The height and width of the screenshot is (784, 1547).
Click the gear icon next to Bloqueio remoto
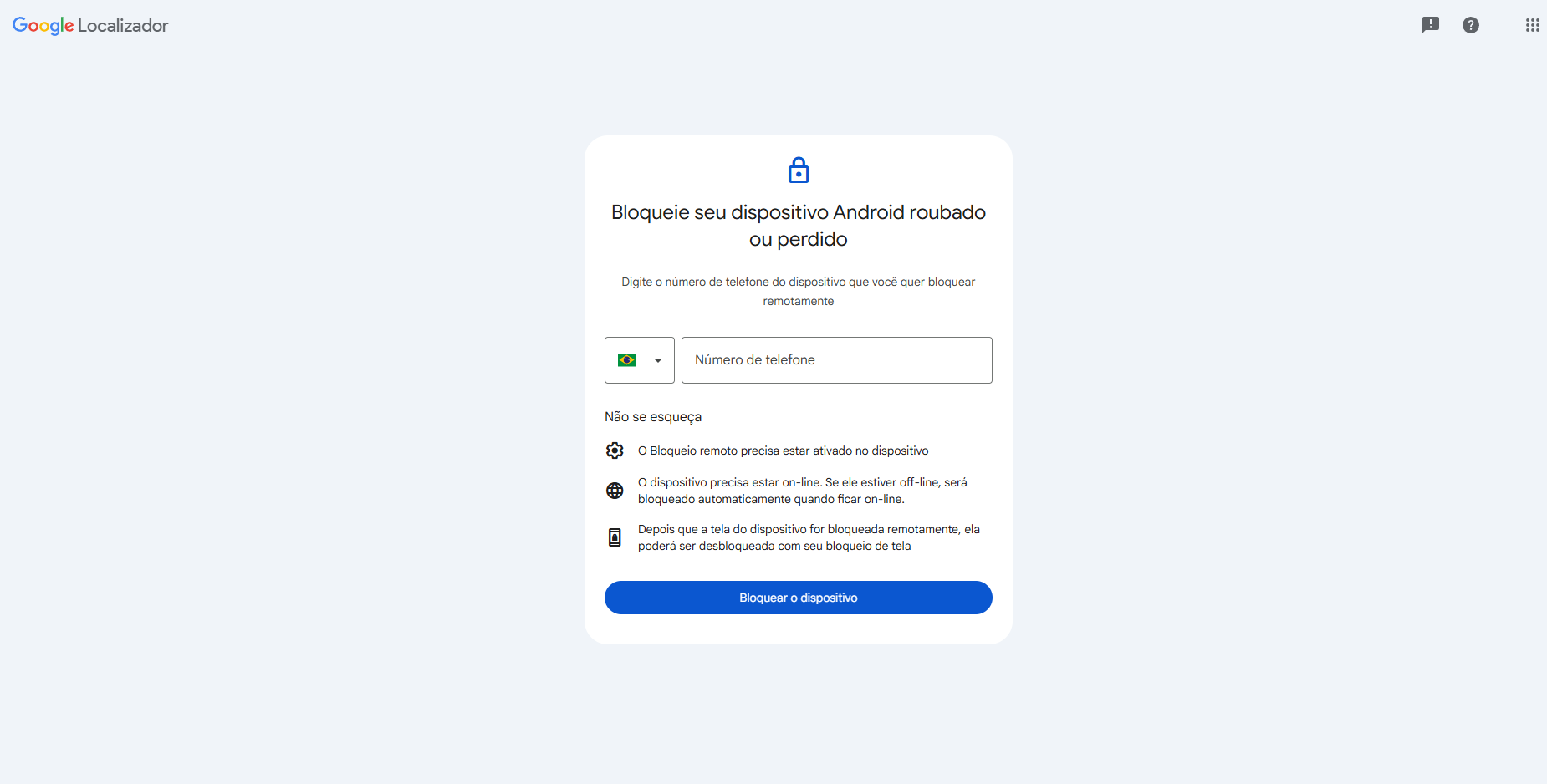(615, 451)
